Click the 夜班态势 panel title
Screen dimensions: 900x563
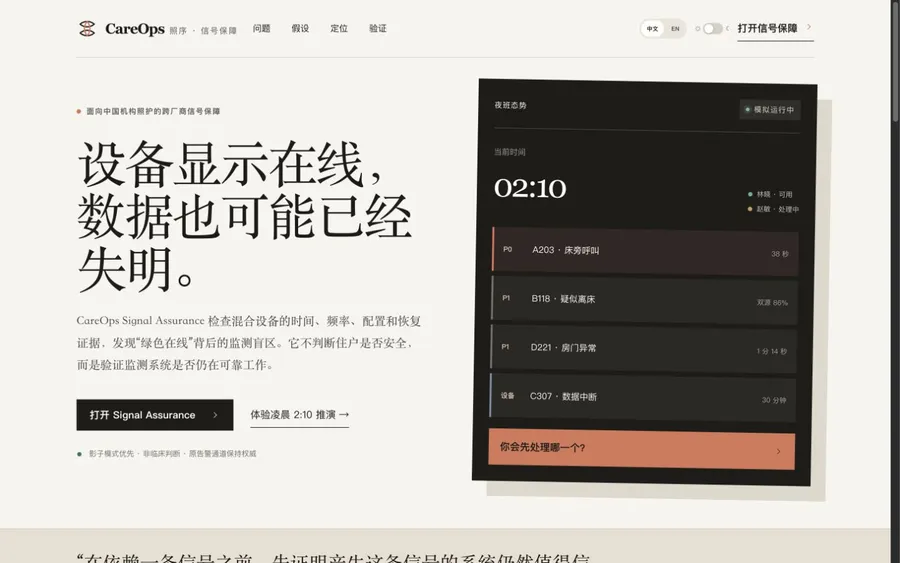click(x=510, y=106)
